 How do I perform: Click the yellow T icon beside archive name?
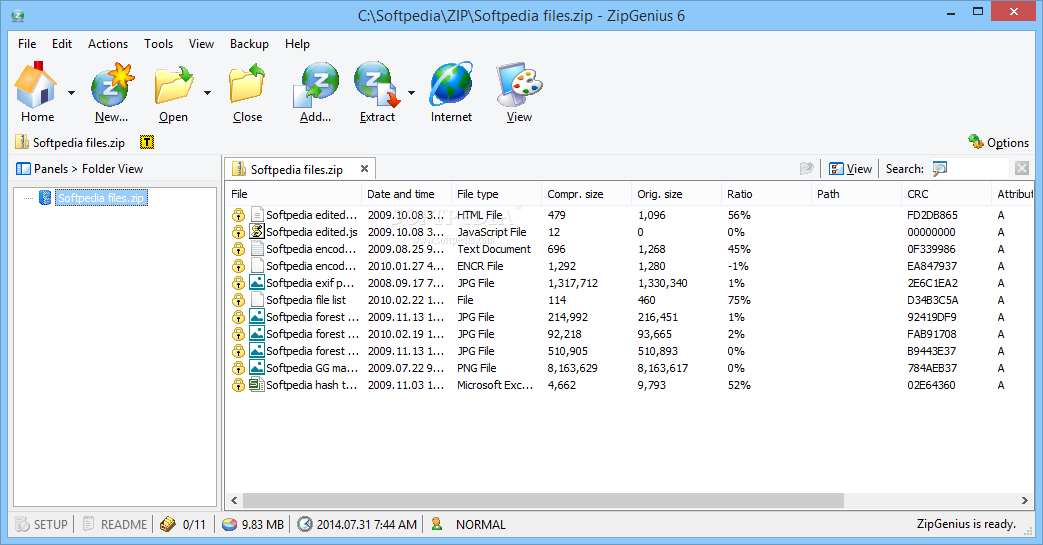[147, 142]
